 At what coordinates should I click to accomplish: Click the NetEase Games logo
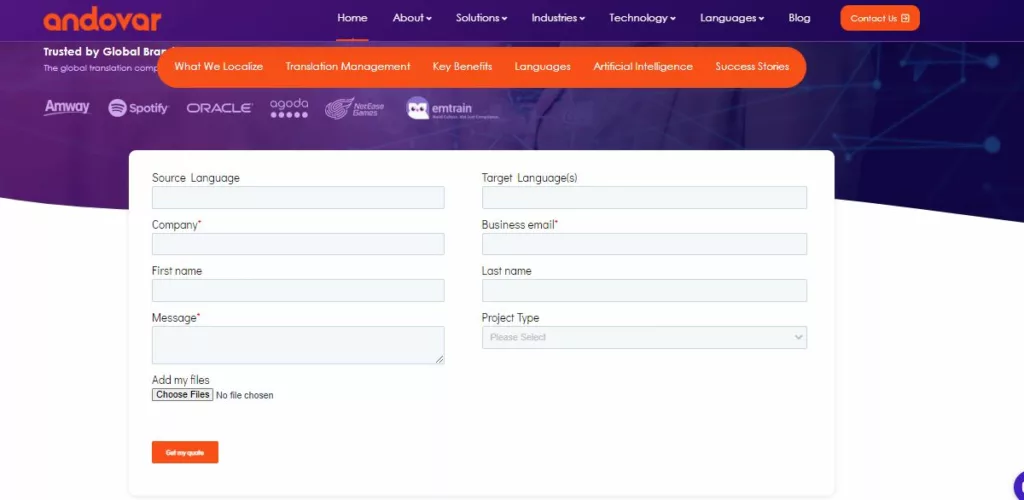click(x=355, y=108)
